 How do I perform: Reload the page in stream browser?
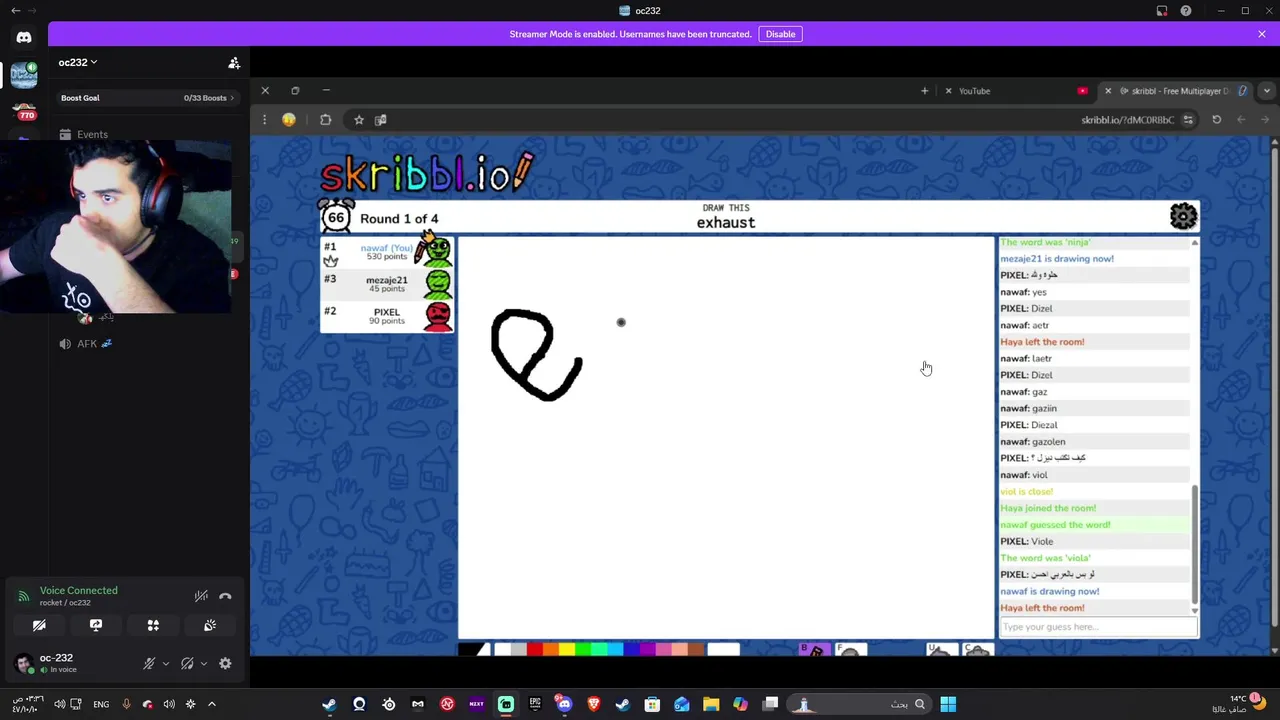(x=1217, y=120)
